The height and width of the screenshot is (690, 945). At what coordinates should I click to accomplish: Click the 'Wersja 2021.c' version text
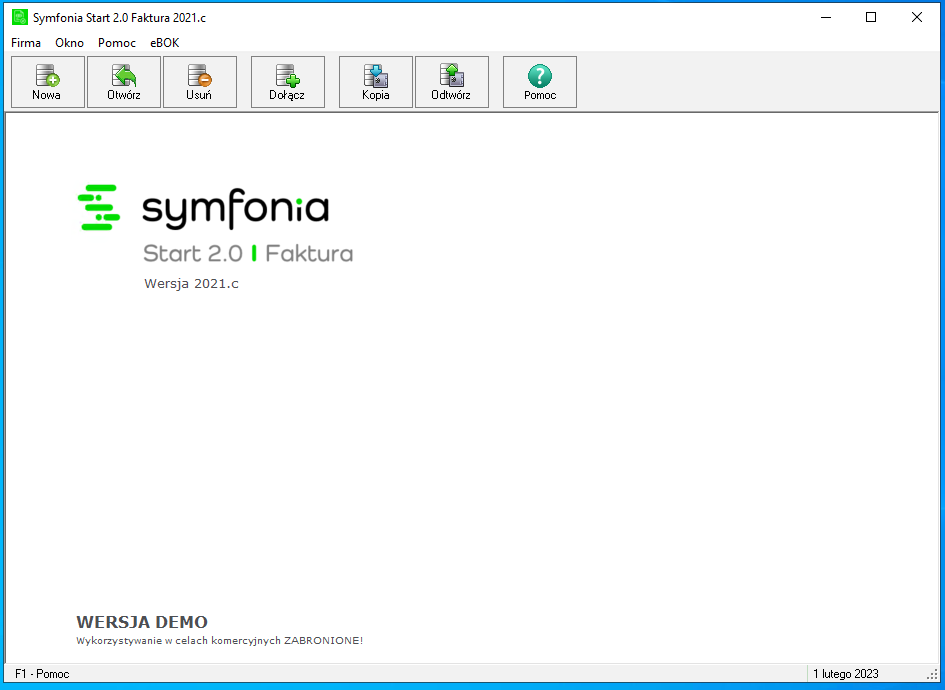click(x=192, y=283)
